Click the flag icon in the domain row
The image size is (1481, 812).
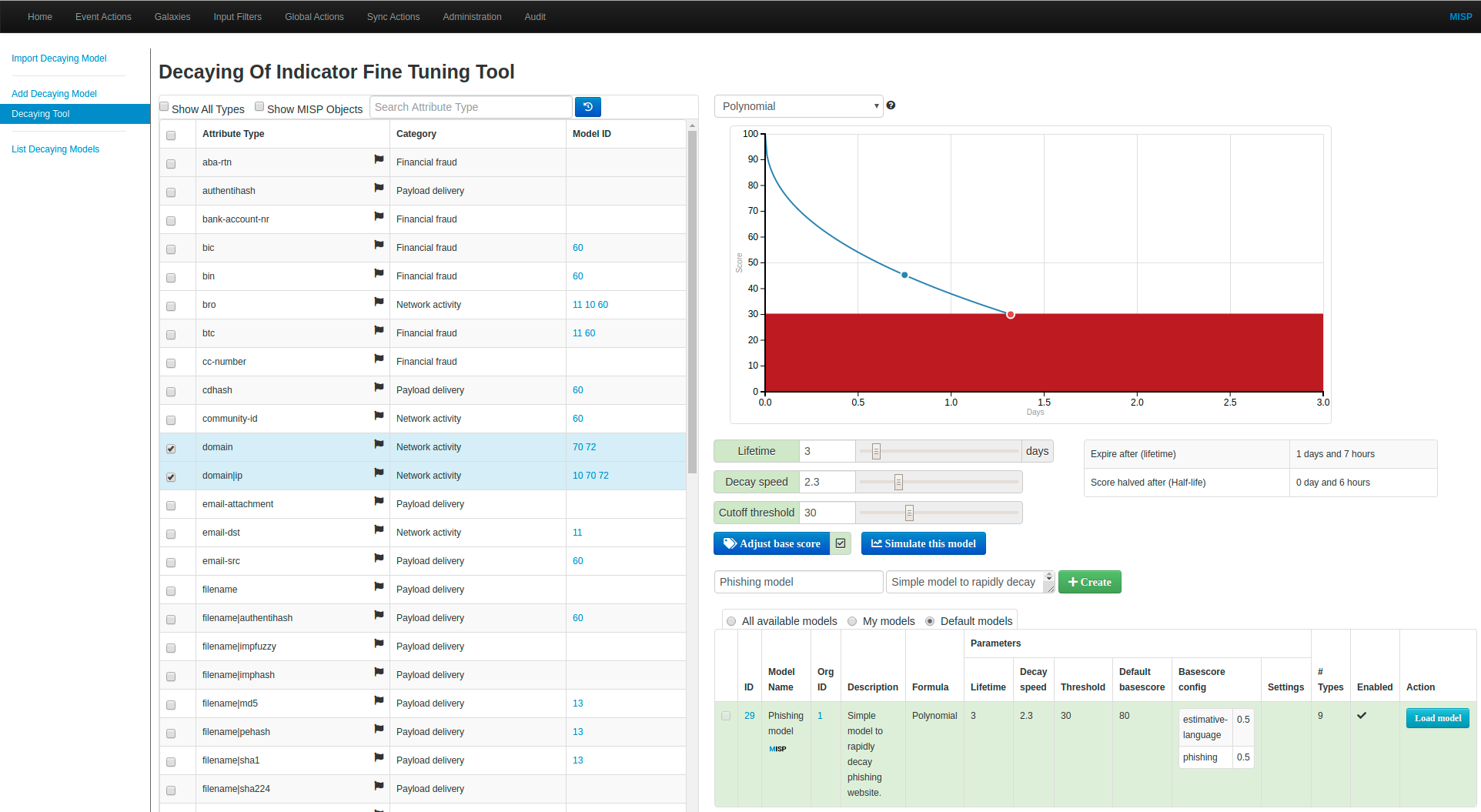379,444
